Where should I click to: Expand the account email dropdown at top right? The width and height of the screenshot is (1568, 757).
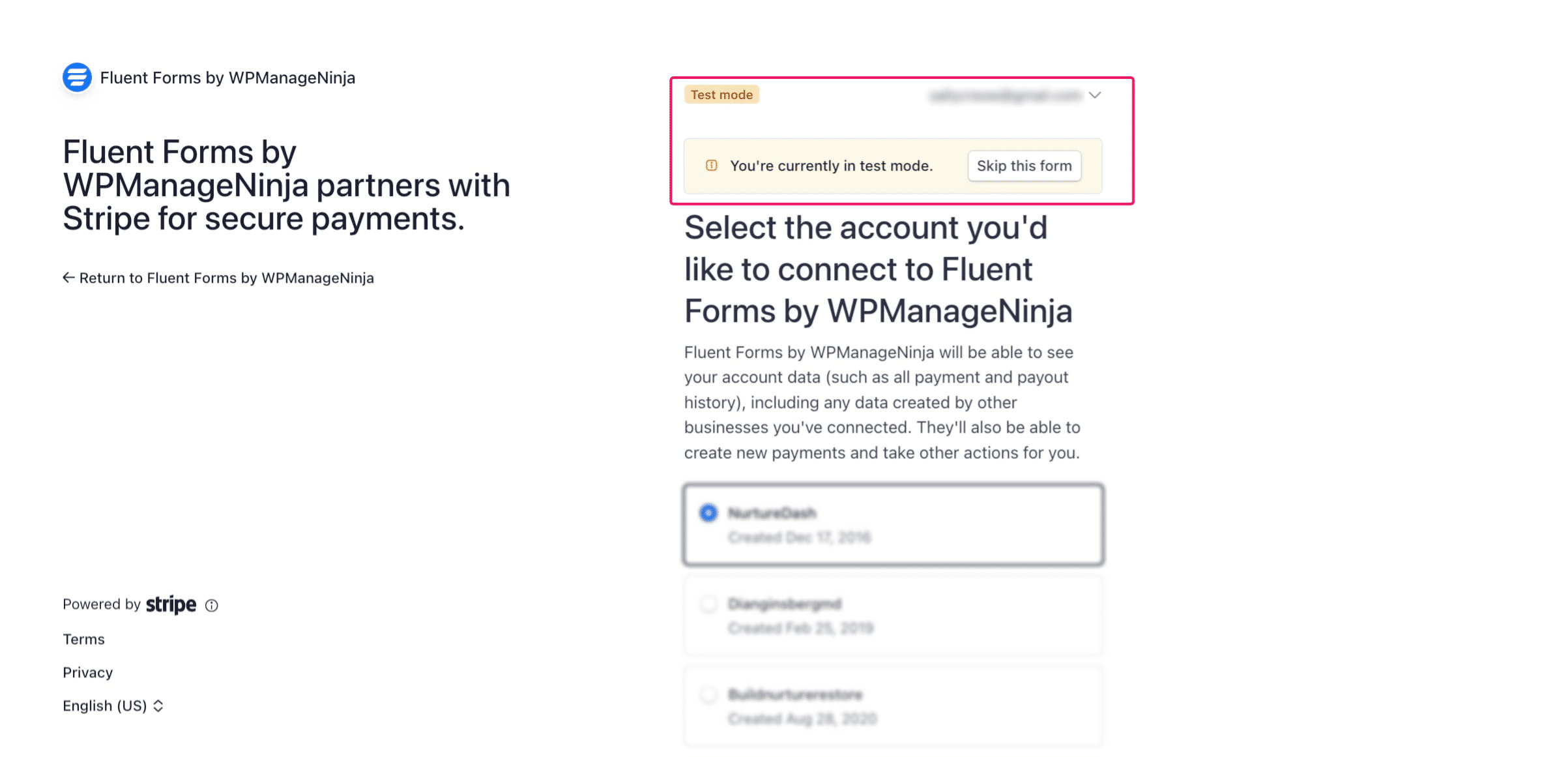pyautogui.click(x=1096, y=95)
